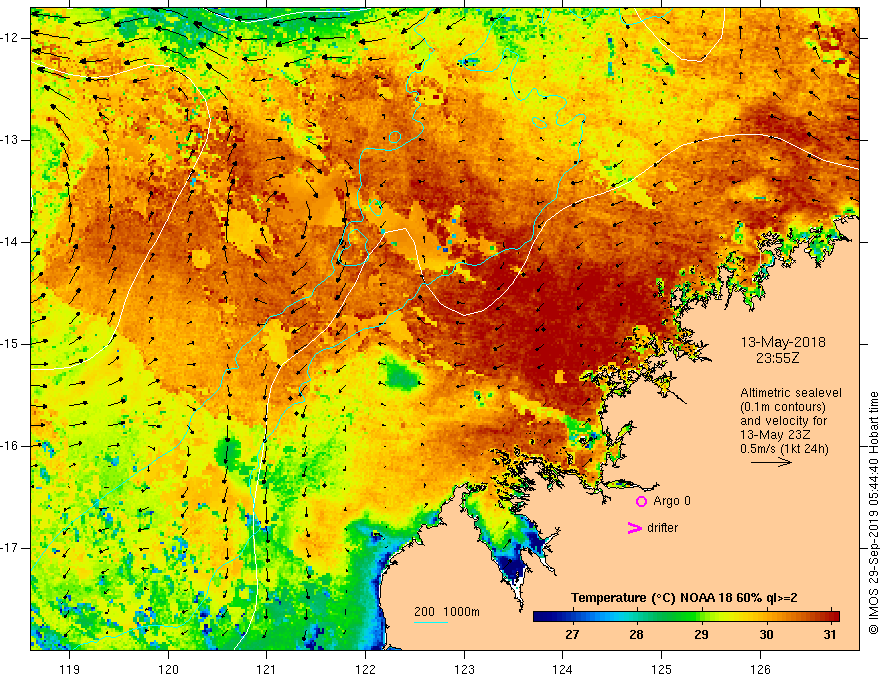Click the color bar value '30'
Viewport: 880px width, 680px height.
tap(766, 635)
